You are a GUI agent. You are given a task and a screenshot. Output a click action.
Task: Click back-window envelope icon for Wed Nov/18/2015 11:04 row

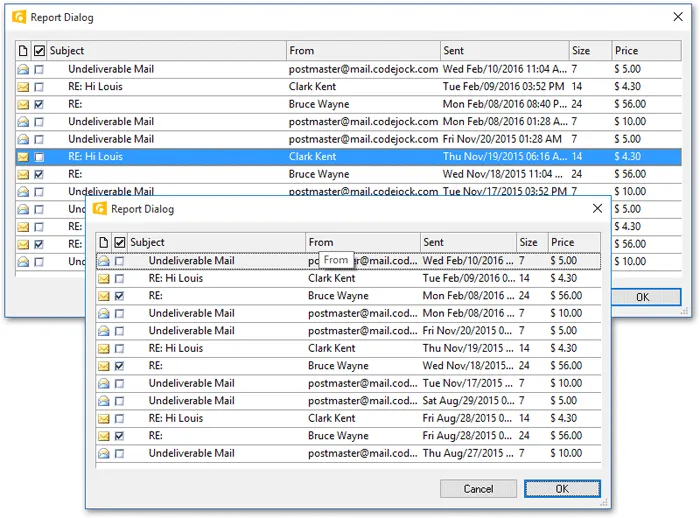(23, 175)
